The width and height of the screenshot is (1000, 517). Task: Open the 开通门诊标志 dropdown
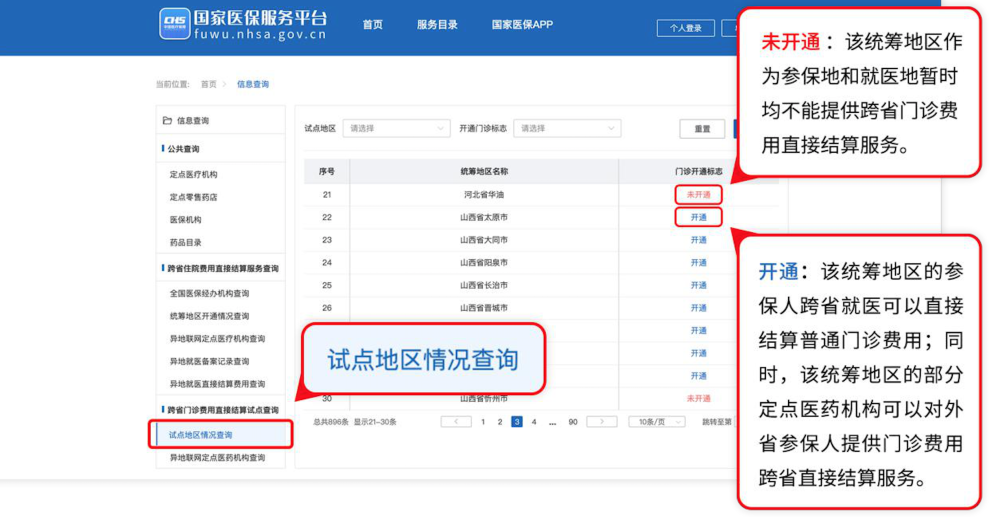click(567, 129)
